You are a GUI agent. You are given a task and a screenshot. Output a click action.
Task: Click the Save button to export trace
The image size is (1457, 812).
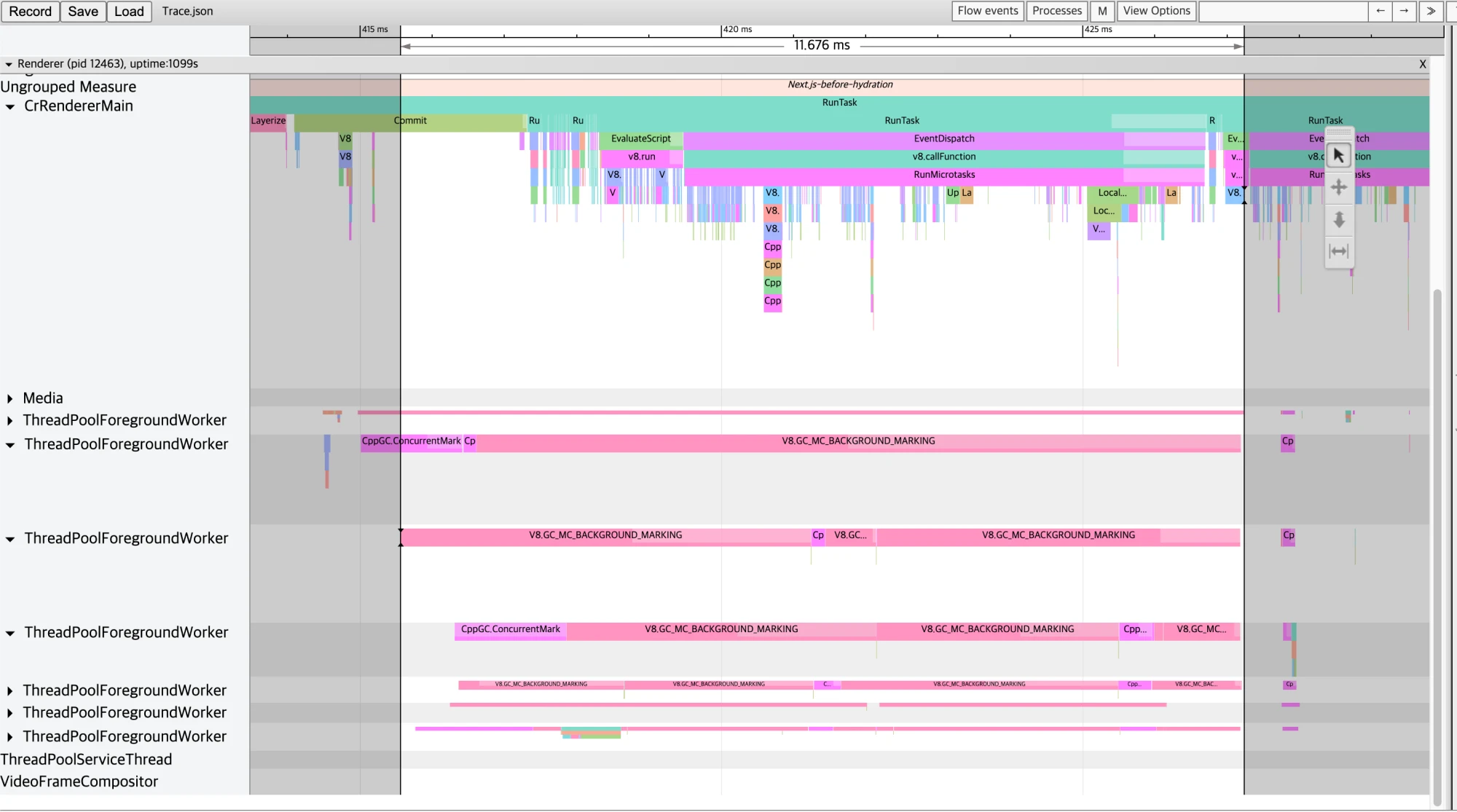pos(83,11)
